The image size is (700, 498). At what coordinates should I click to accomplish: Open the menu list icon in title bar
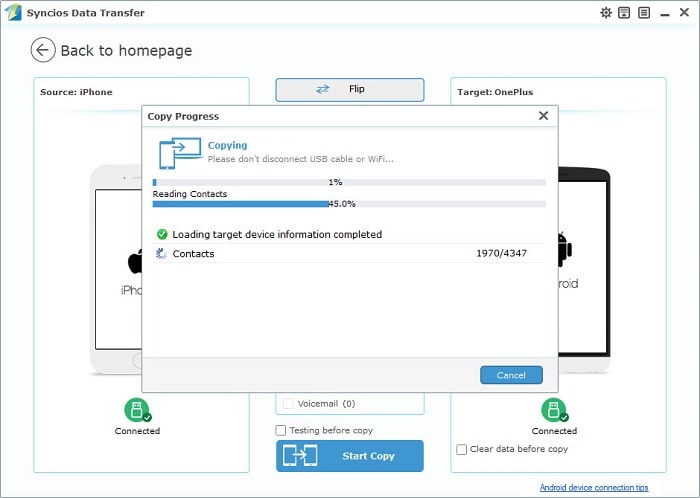644,12
